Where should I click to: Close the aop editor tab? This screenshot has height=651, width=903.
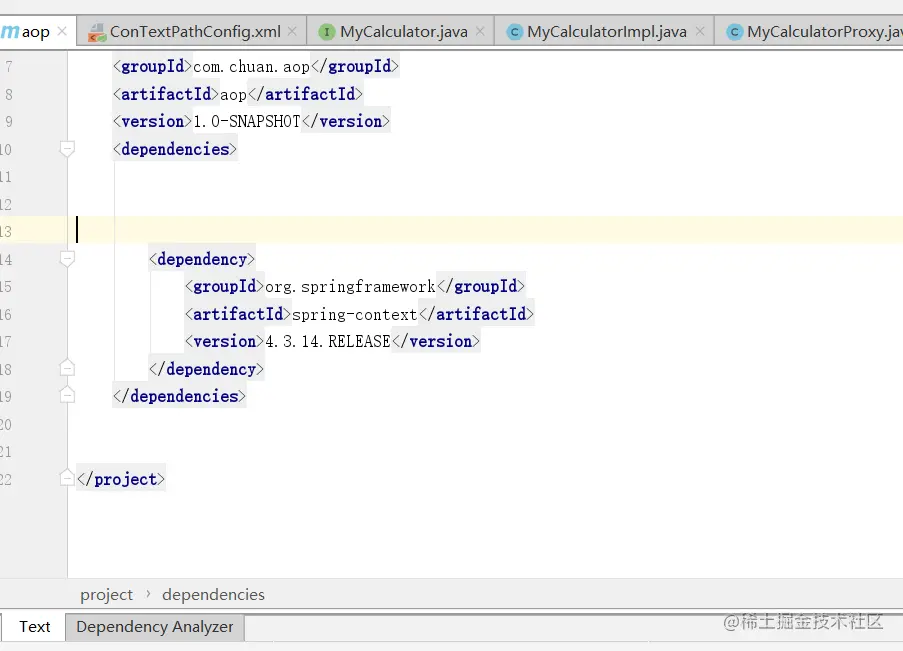click(62, 31)
